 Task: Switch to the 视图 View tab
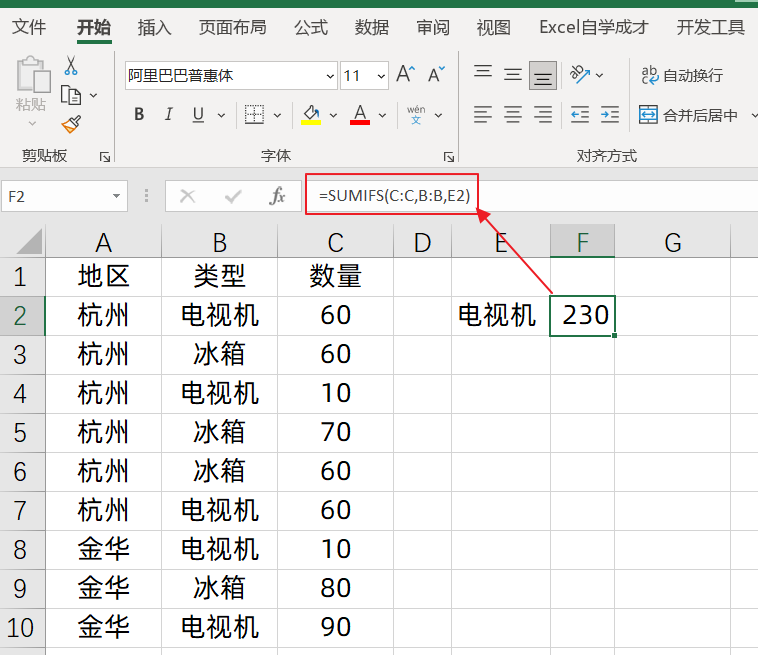tap(493, 27)
